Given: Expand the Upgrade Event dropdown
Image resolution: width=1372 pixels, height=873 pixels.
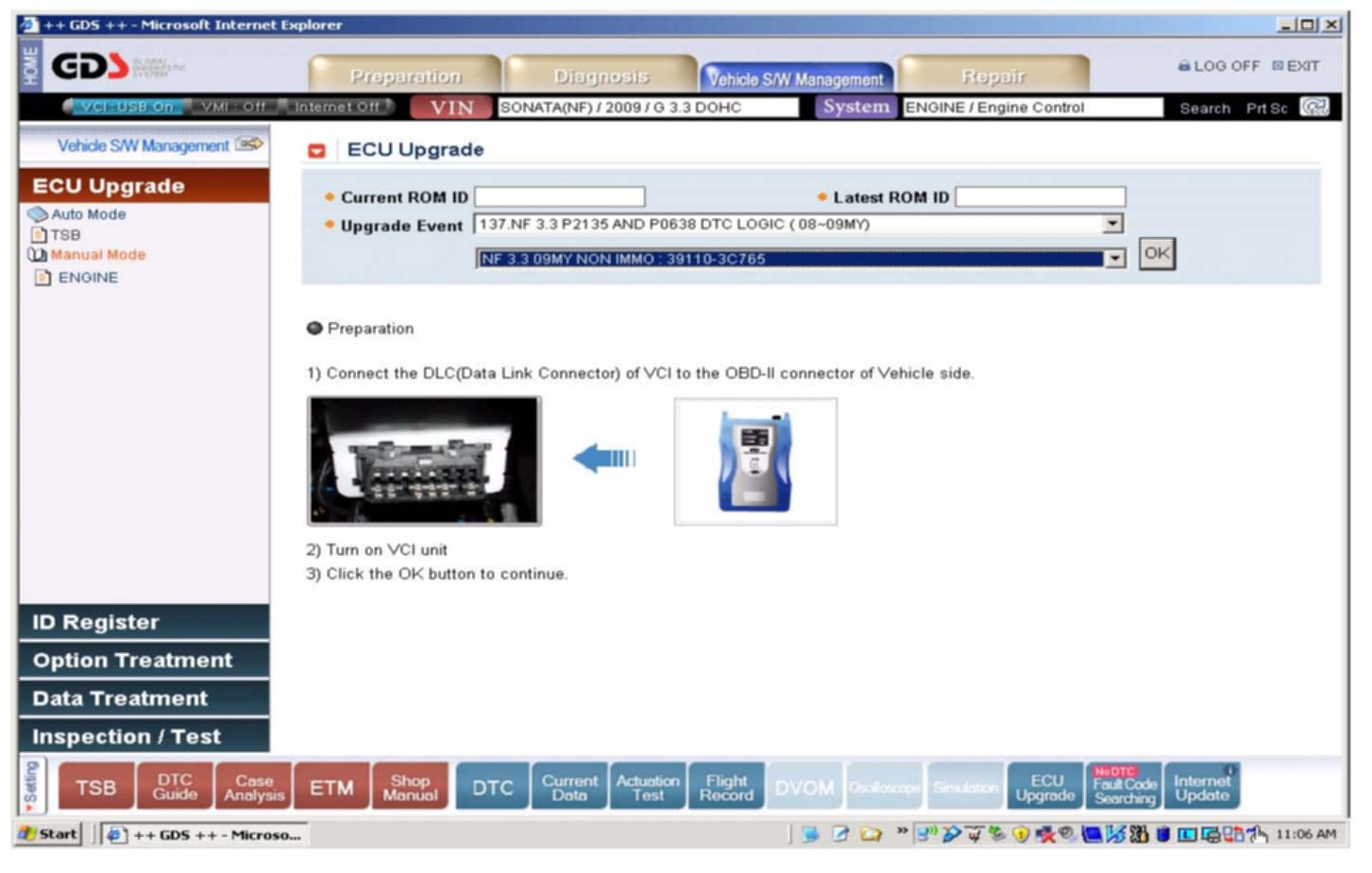Looking at the screenshot, I should (x=1113, y=225).
